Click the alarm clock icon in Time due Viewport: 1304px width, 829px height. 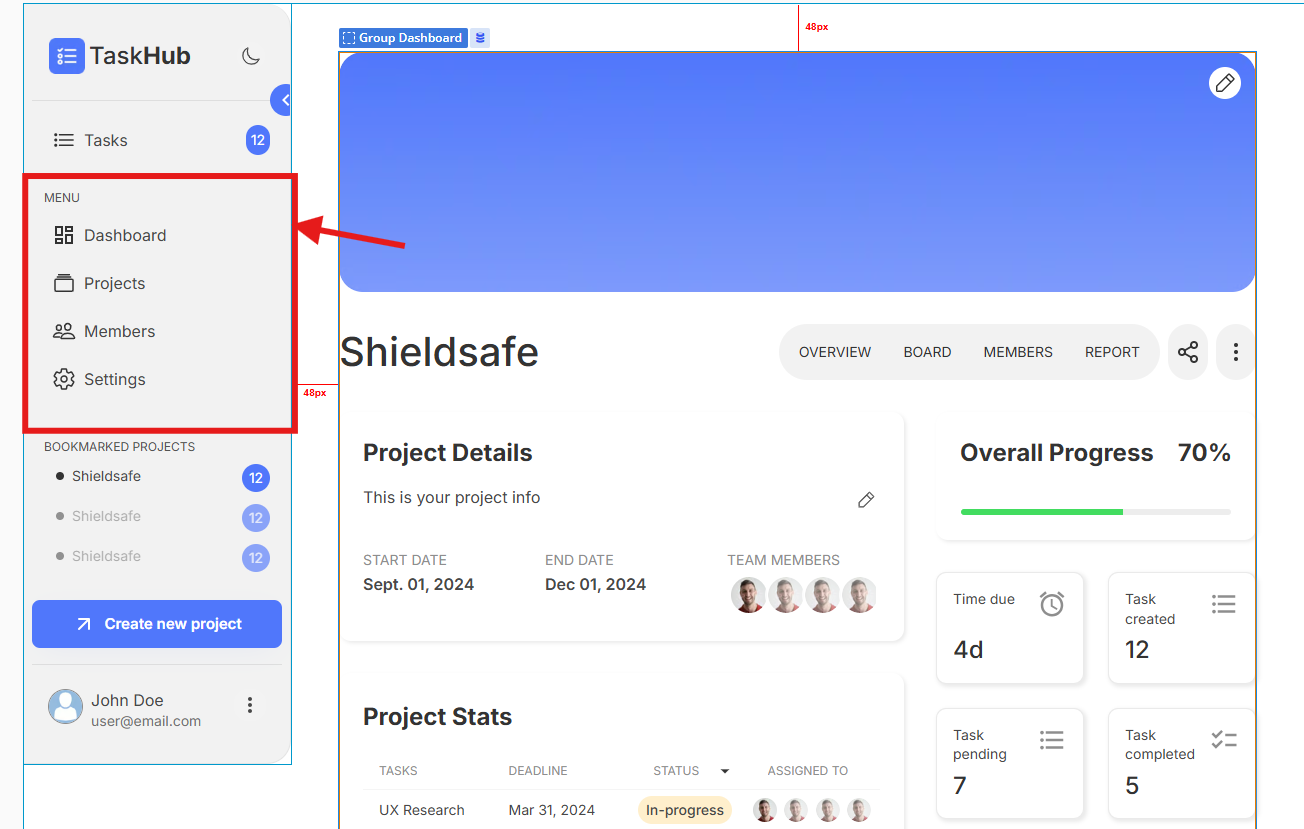pyautogui.click(x=1052, y=604)
